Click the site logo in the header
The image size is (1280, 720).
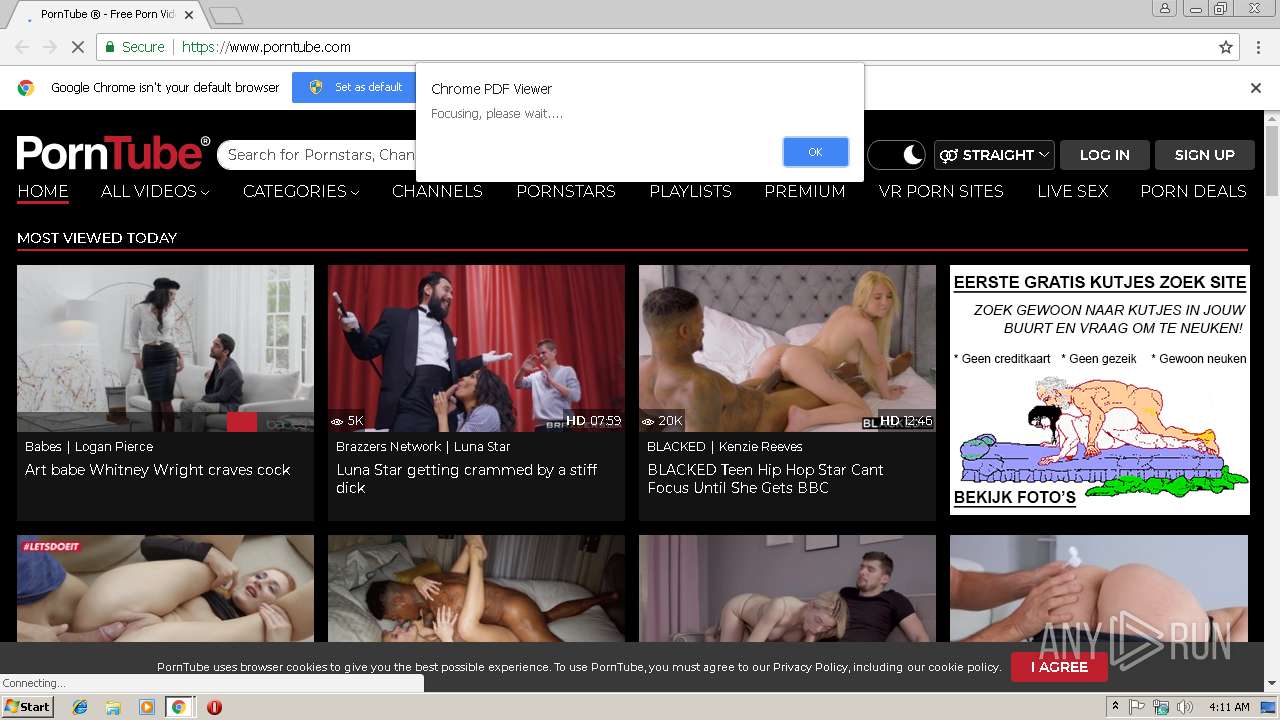point(113,153)
